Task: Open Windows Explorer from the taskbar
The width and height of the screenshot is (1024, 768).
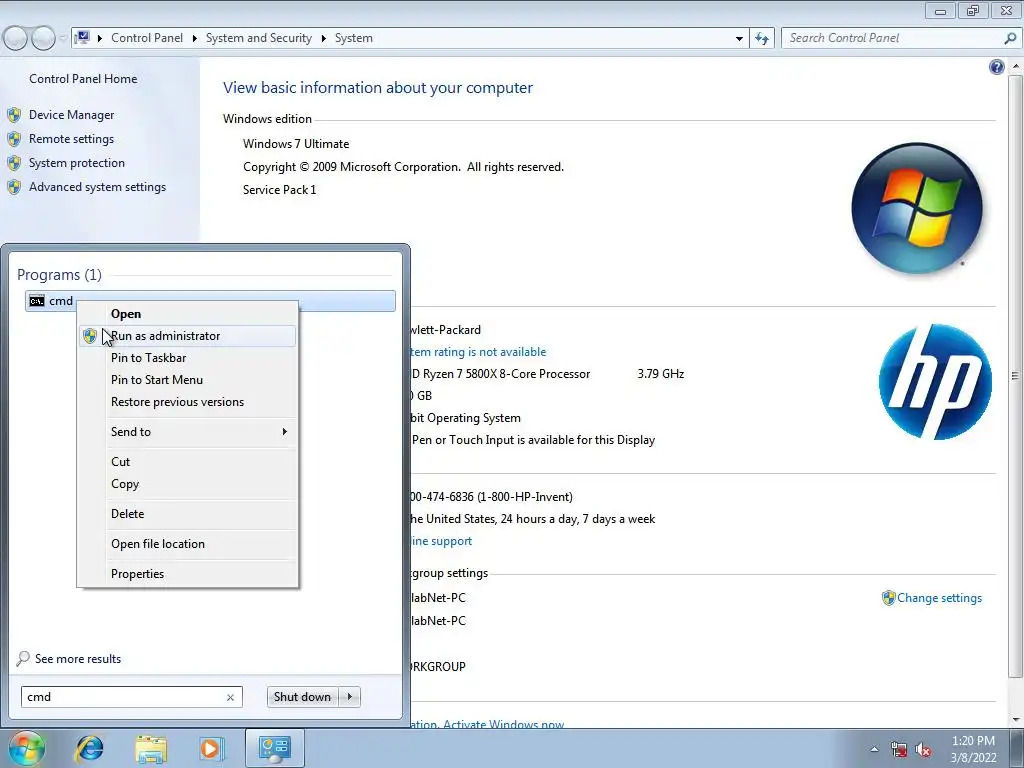Action: pos(151,748)
